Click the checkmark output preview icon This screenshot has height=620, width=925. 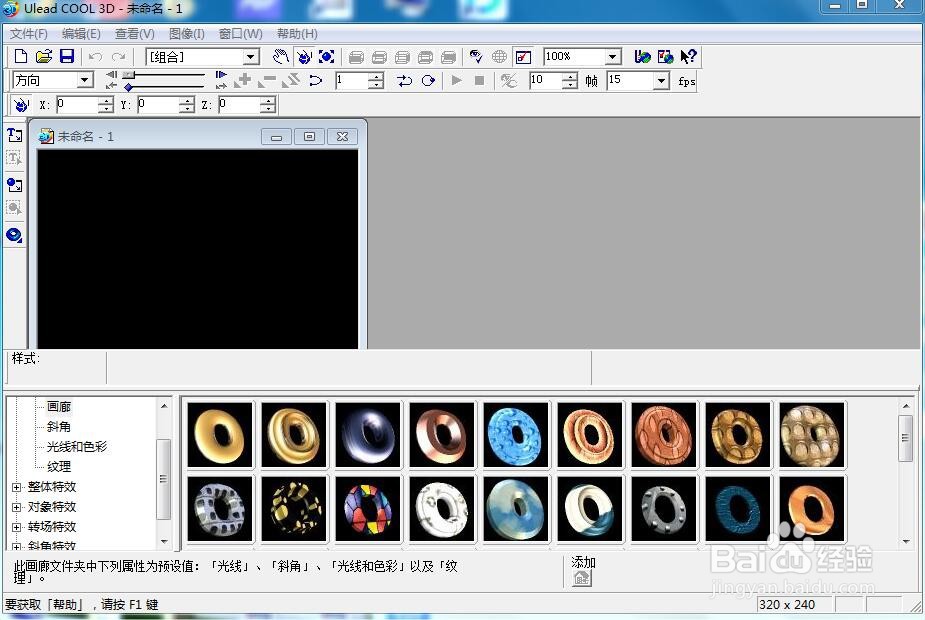[523, 57]
